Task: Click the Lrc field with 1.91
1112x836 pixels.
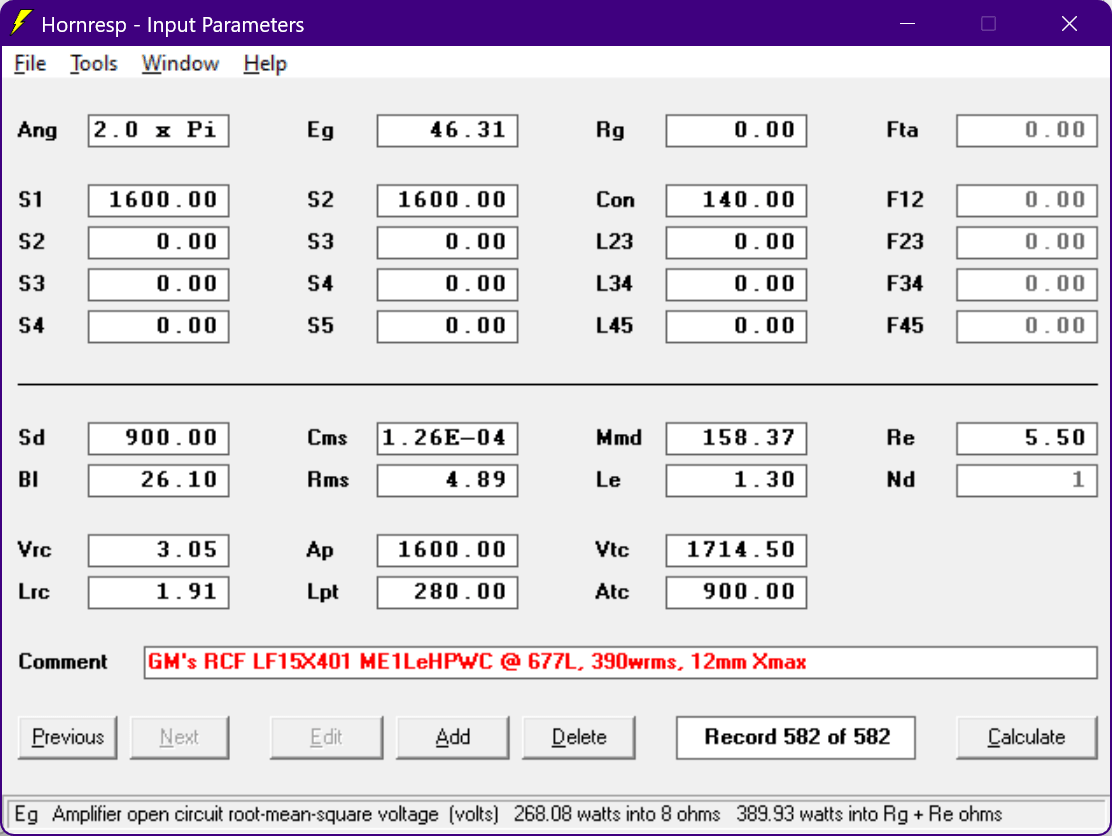Action: pyautogui.click(x=158, y=592)
